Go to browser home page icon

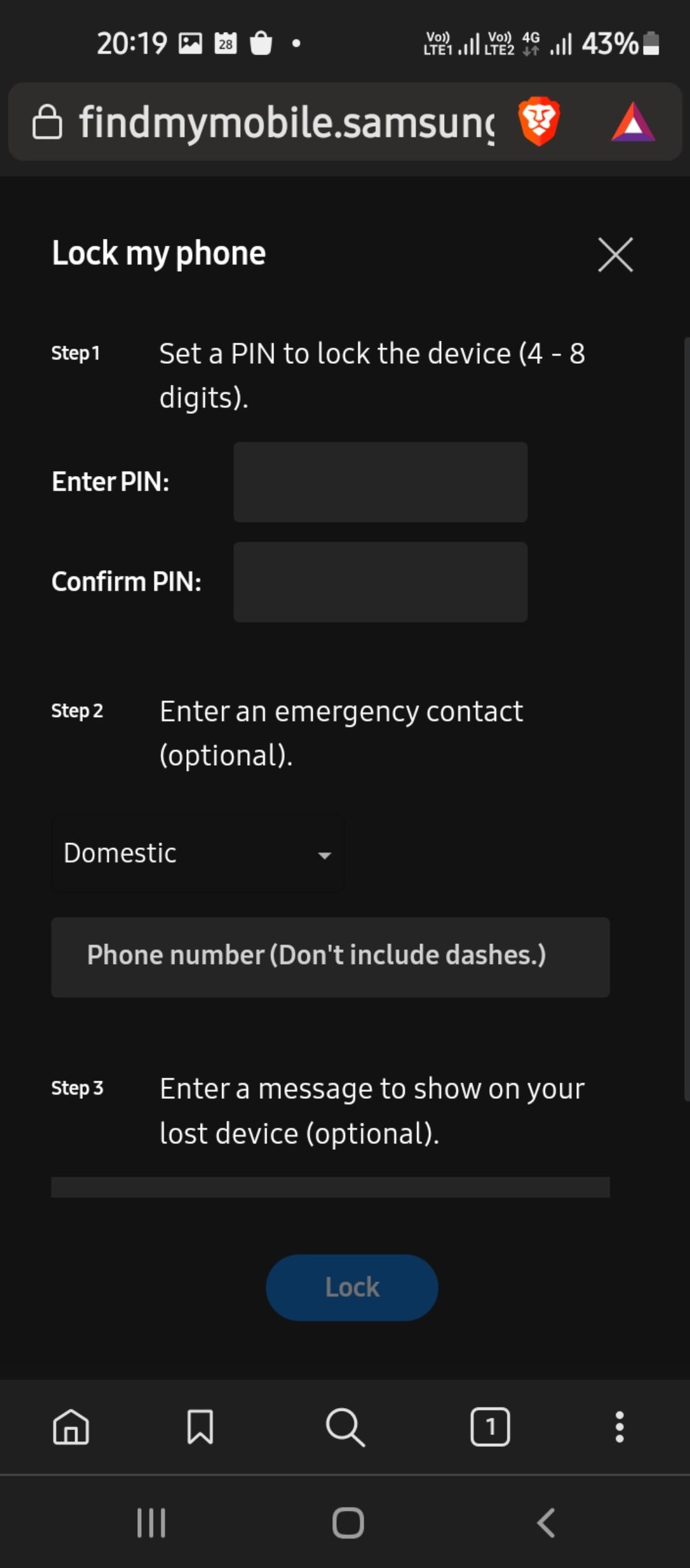[71, 1427]
